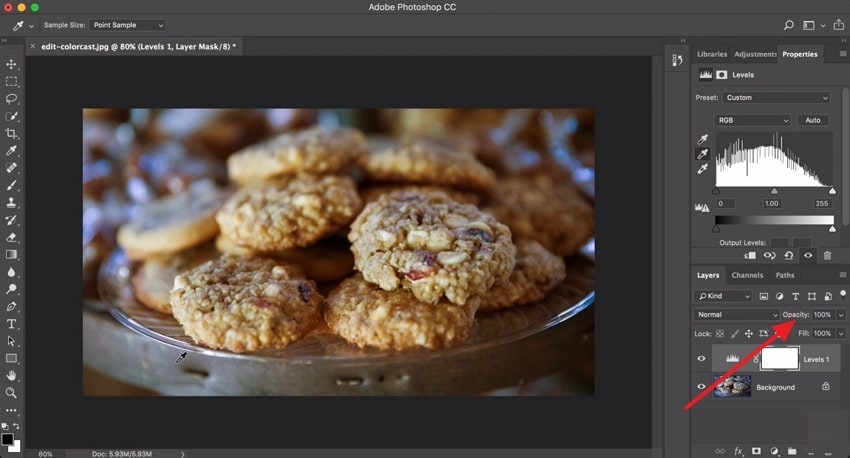Viewport: 850px width, 458px height.
Task: Switch to the Adjustments tab
Action: (x=755, y=54)
